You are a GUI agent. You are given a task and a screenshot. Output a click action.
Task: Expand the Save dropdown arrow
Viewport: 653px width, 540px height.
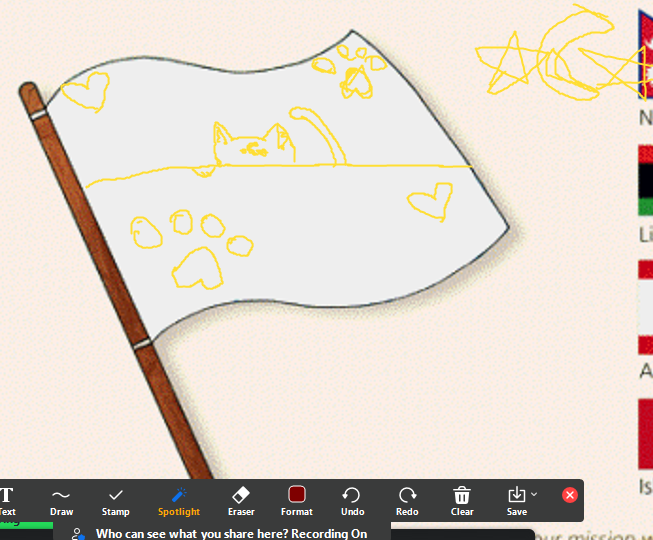(534, 494)
